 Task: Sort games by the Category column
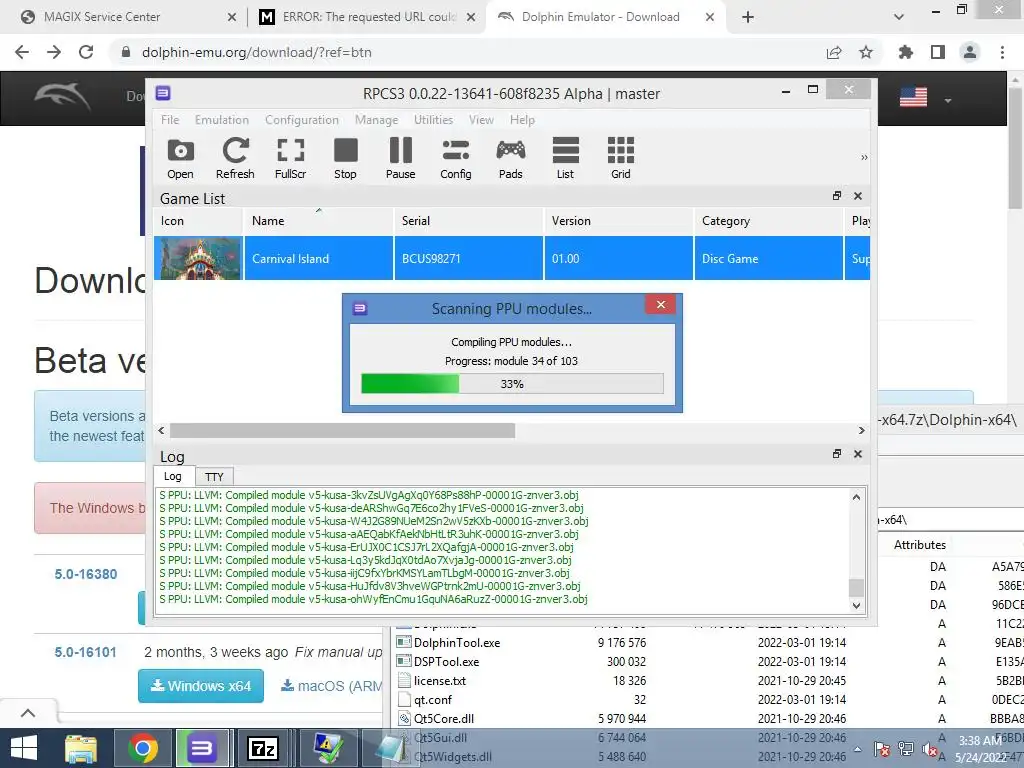[769, 221]
